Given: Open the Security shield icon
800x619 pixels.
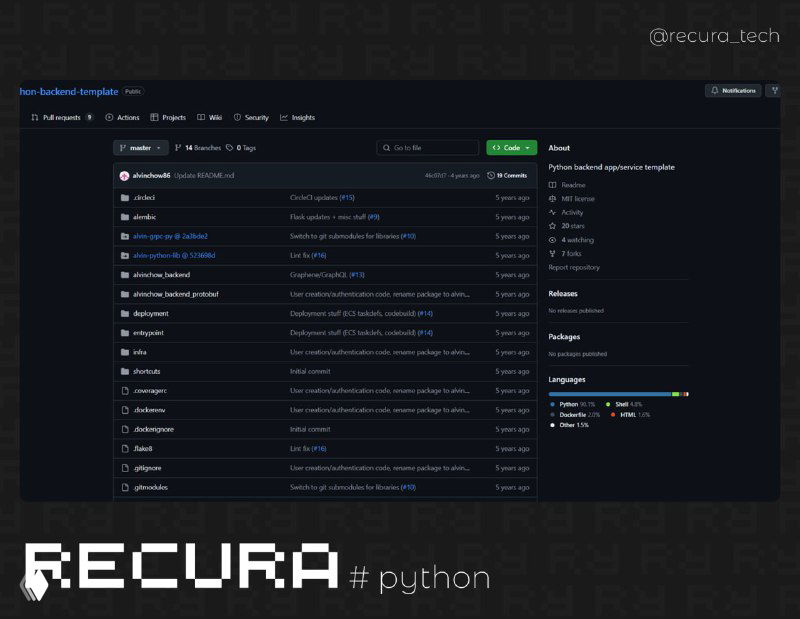Looking at the screenshot, I should coord(237,117).
